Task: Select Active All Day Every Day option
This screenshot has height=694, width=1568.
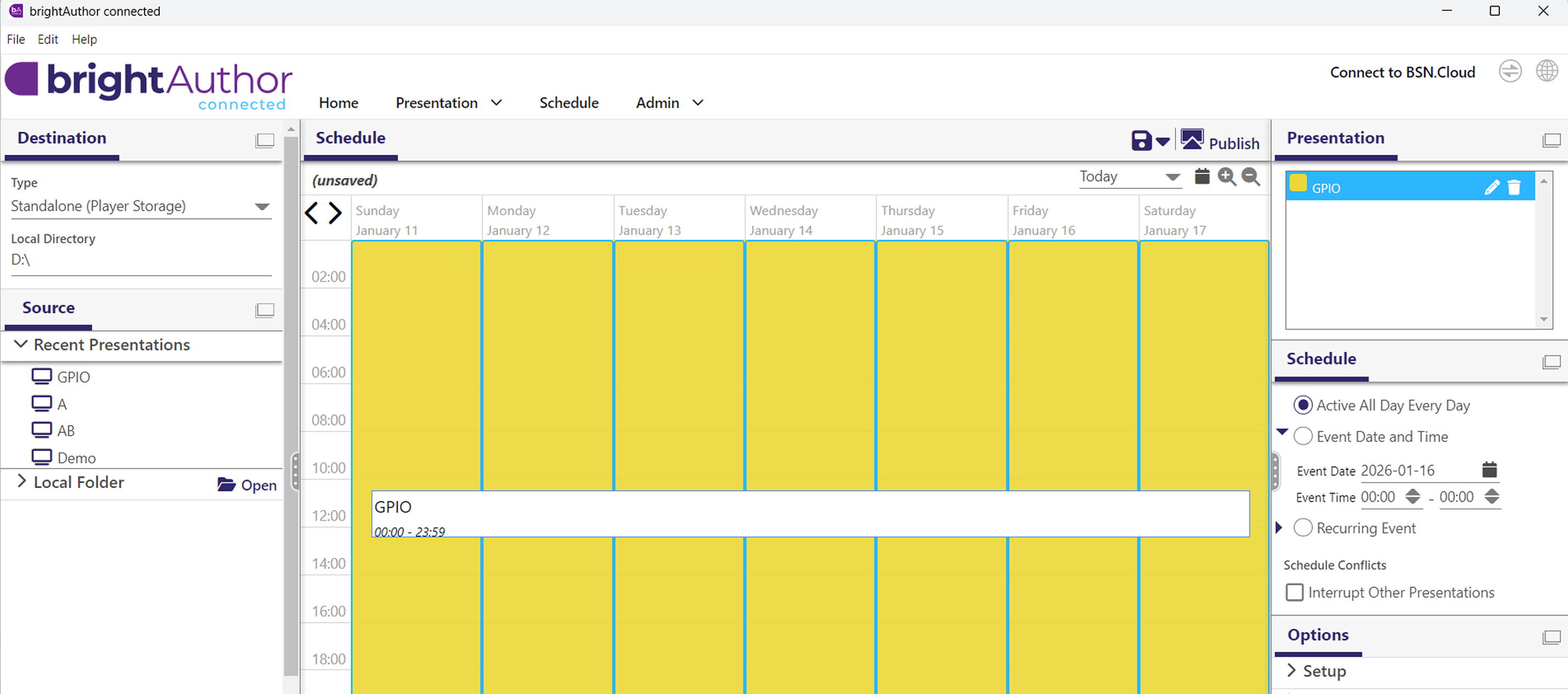Action: pos(1303,405)
